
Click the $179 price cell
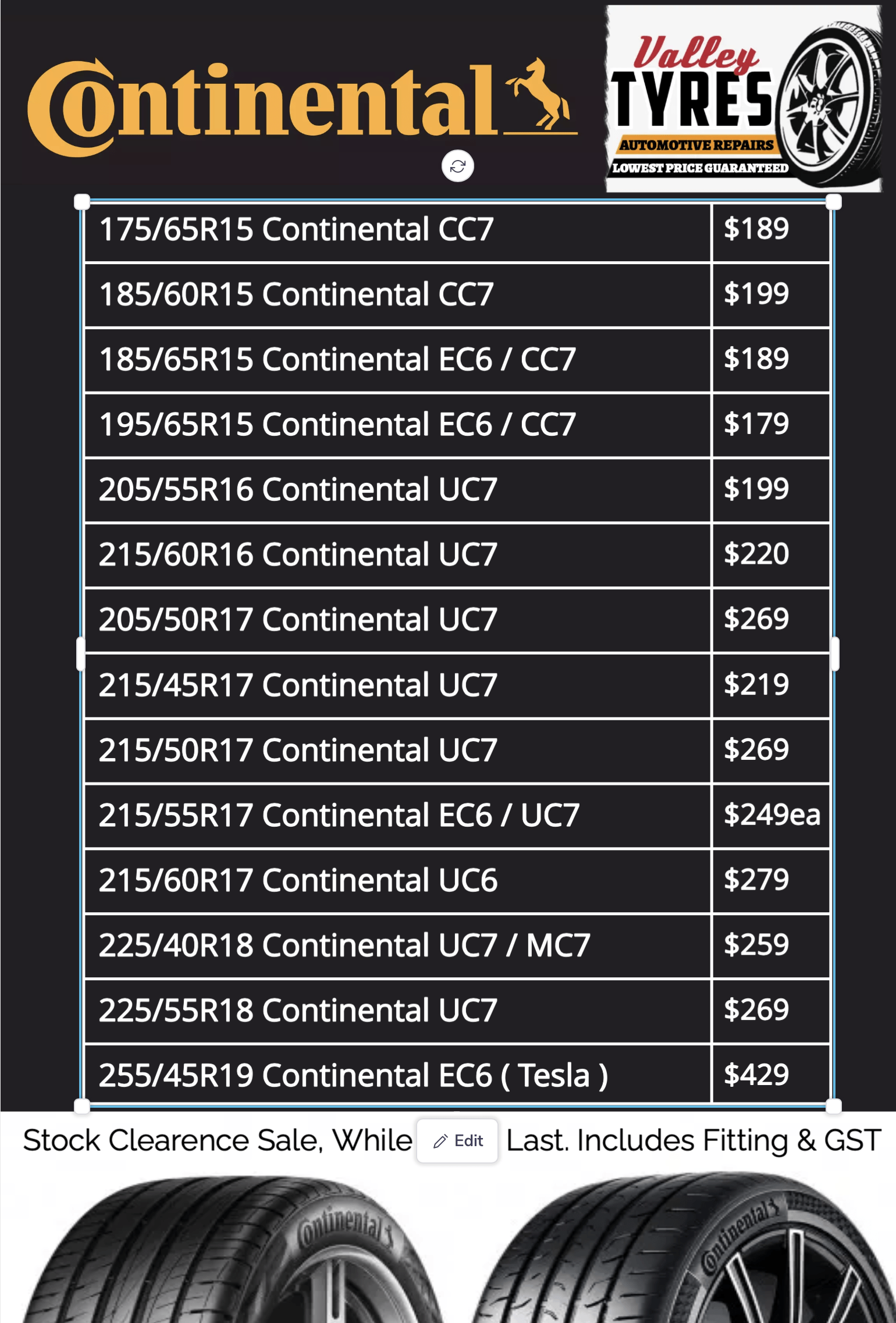coord(771,424)
